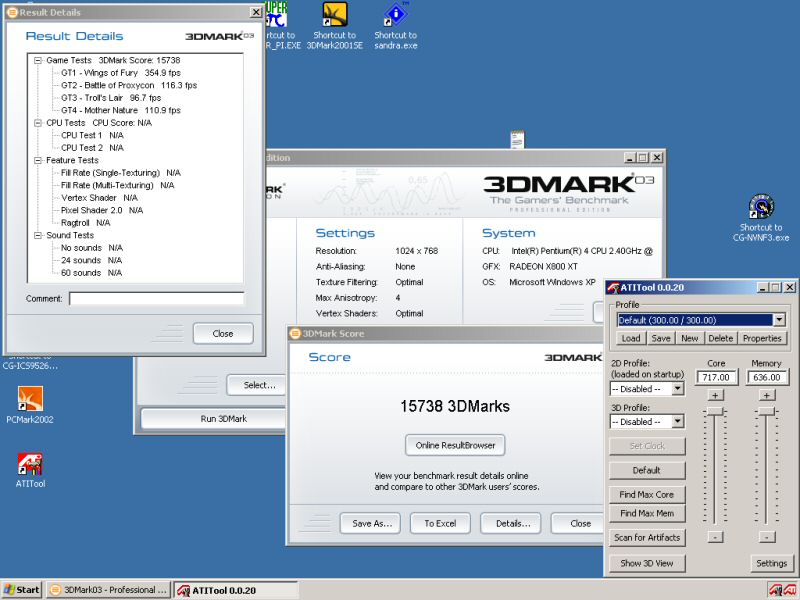Click the 3DMark Score title bar icon
This screenshot has height=600, width=800.
click(x=295, y=334)
